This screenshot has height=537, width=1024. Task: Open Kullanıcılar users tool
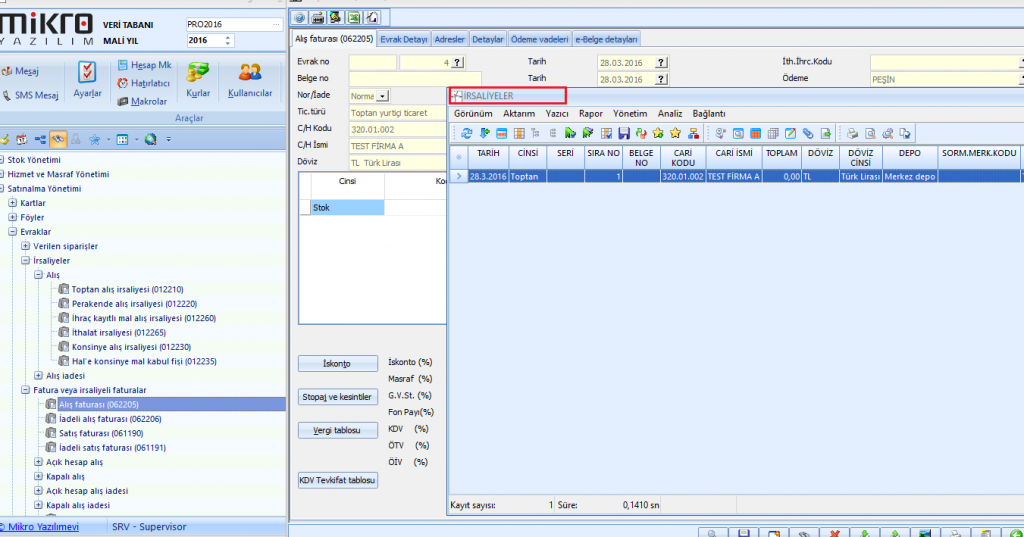(250, 79)
